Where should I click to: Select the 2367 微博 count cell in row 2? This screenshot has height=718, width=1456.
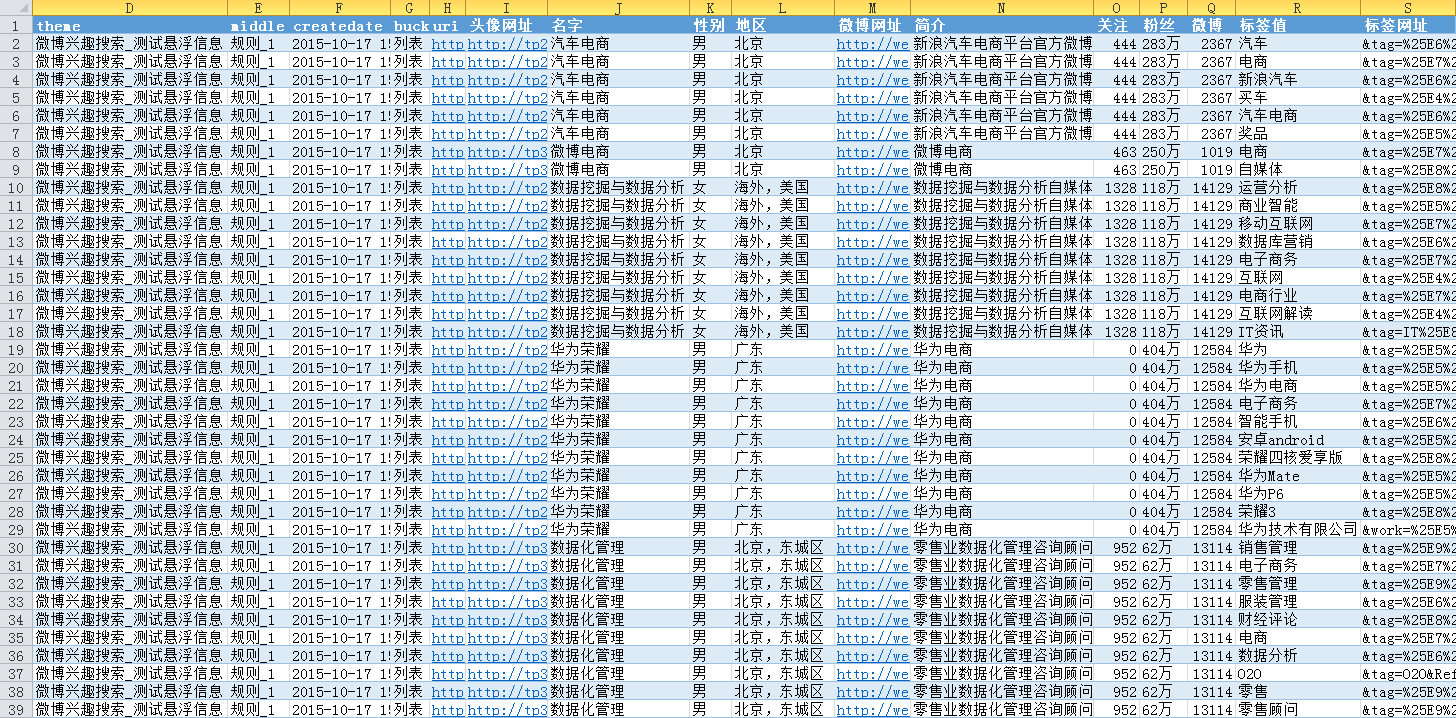coord(1212,44)
